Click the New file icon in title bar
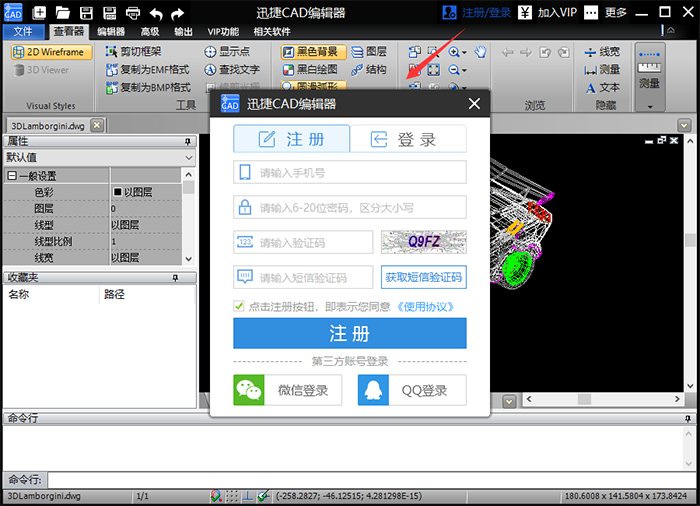 coord(39,13)
